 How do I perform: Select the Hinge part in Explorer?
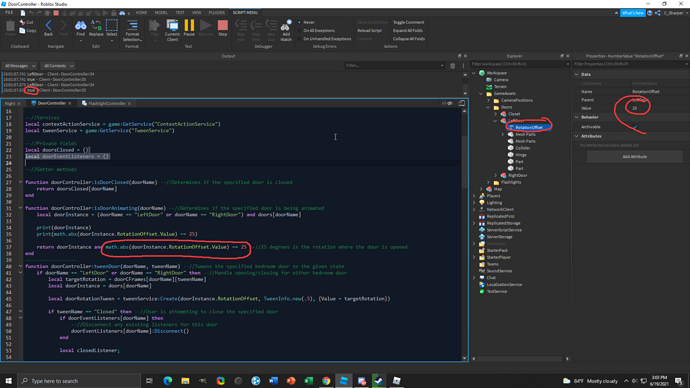point(521,155)
